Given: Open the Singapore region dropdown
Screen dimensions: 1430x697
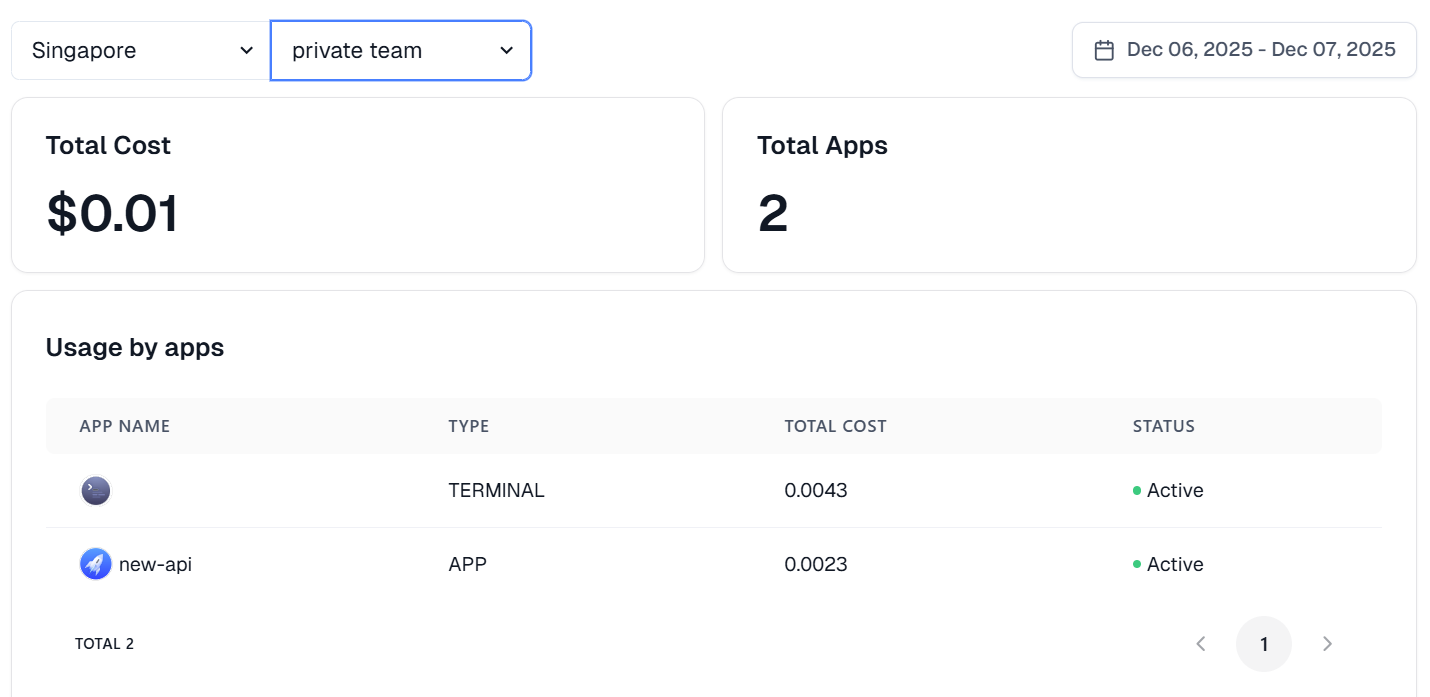Looking at the screenshot, I should click(140, 50).
